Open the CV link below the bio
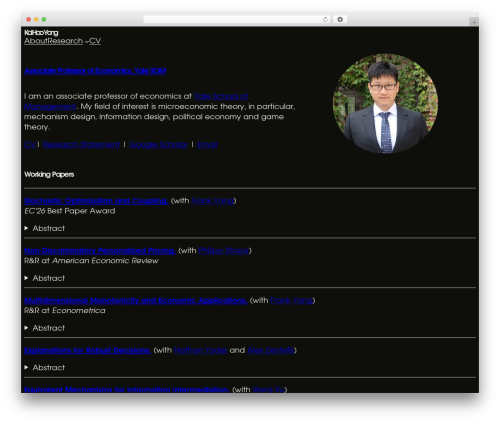 point(30,144)
